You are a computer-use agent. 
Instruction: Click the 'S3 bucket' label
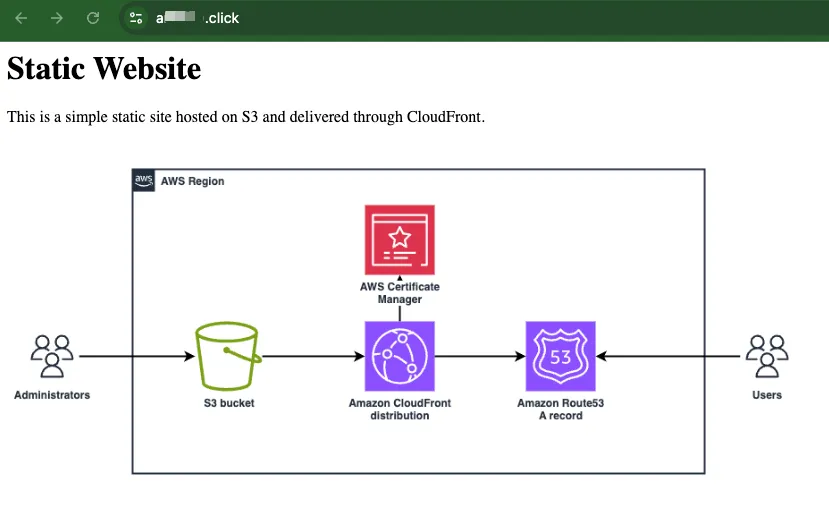229,403
